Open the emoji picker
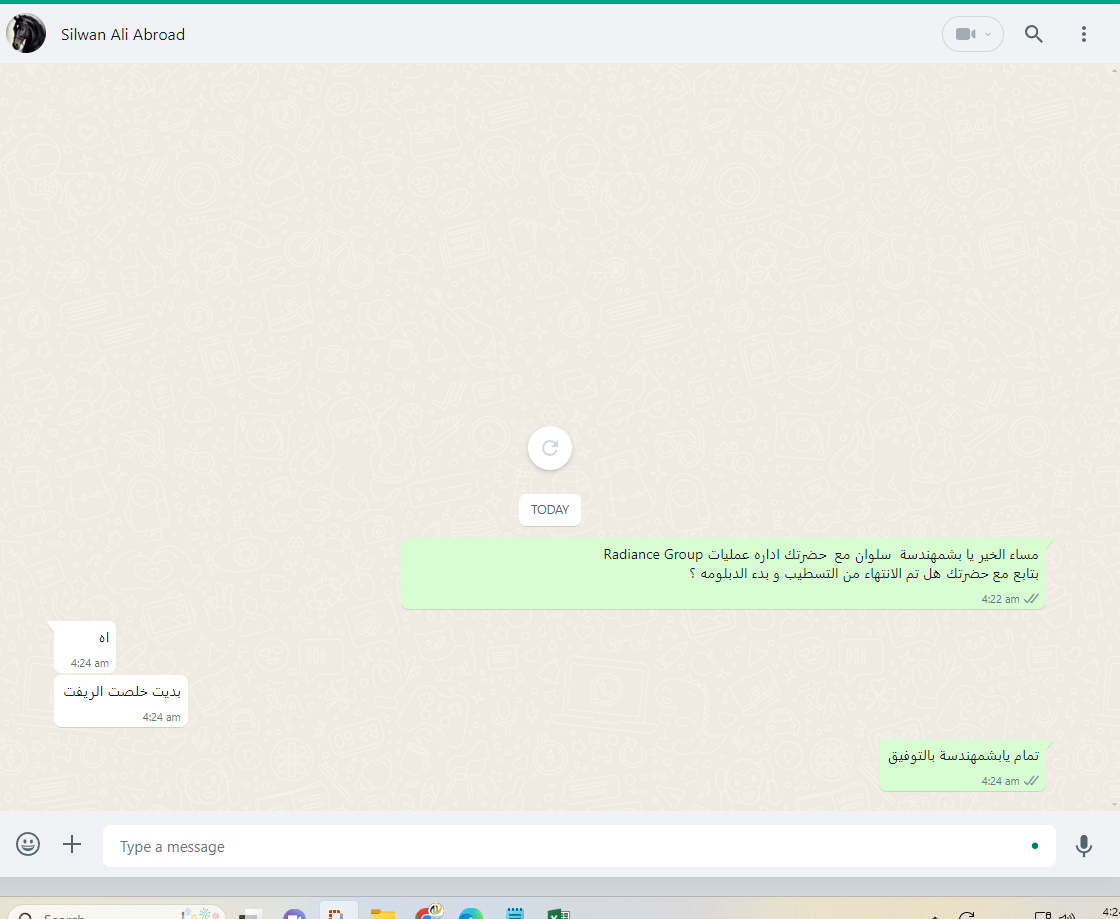The width and height of the screenshot is (1120, 919). [x=28, y=845]
